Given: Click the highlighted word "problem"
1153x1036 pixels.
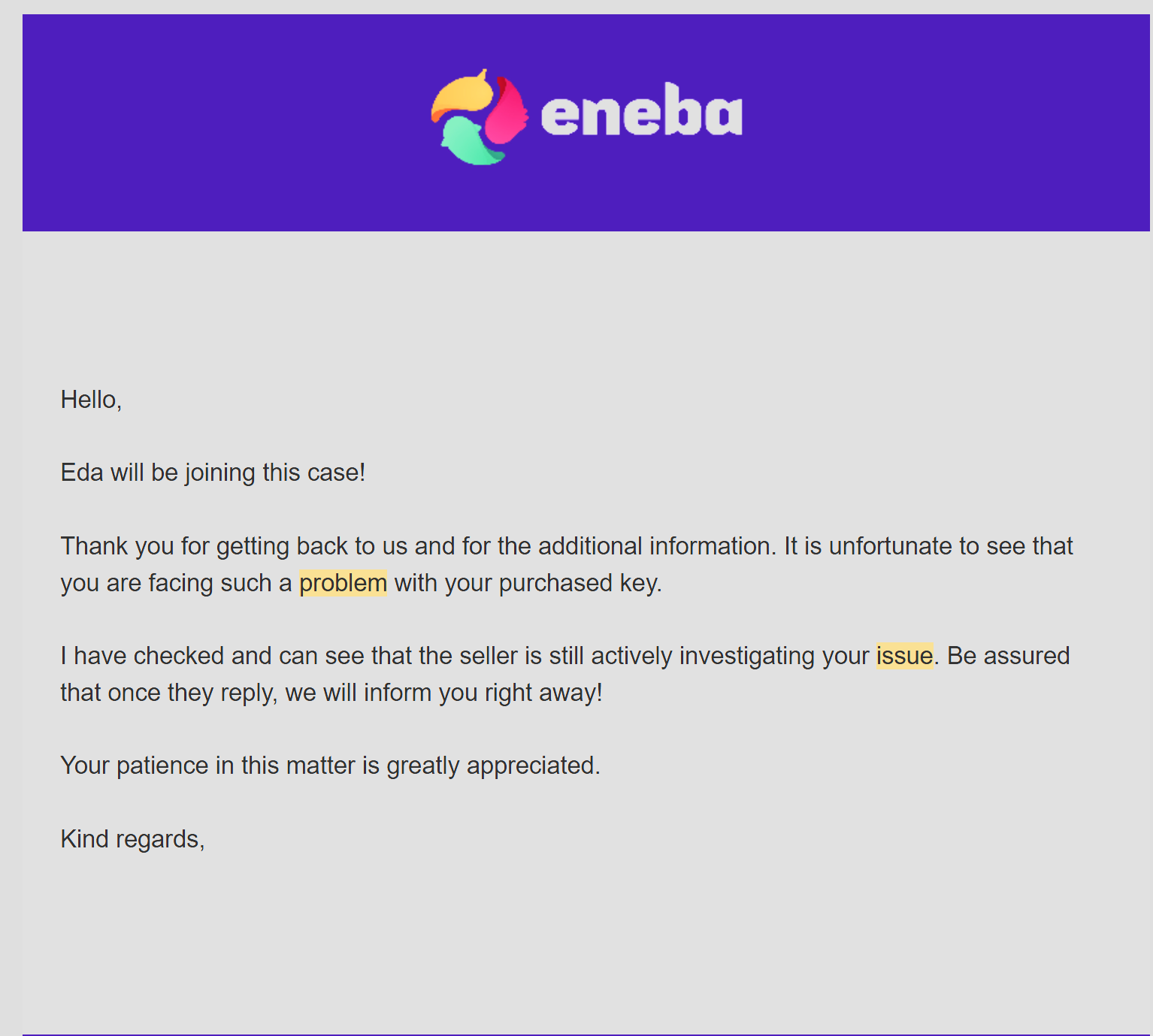Looking at the screenshot, I should [343, 583].
